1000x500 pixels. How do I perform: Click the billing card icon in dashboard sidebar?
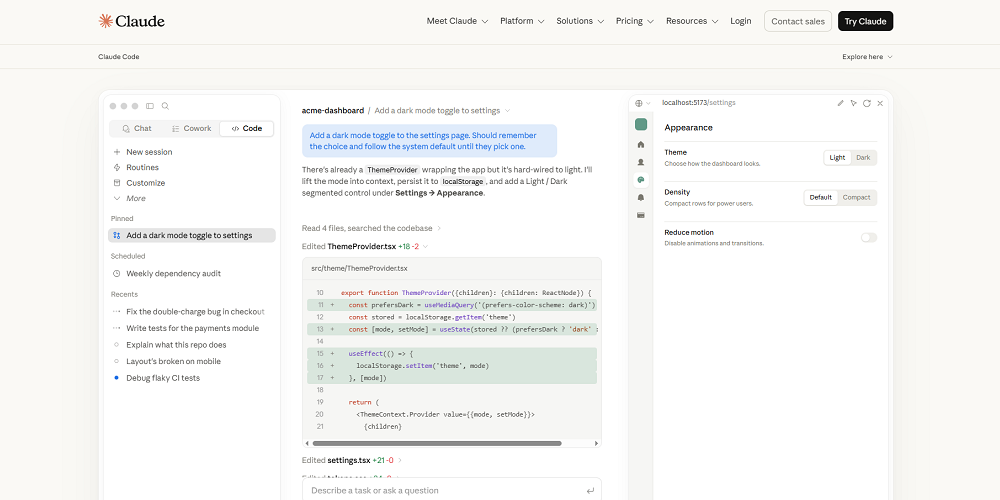click(x=641, y=216)
